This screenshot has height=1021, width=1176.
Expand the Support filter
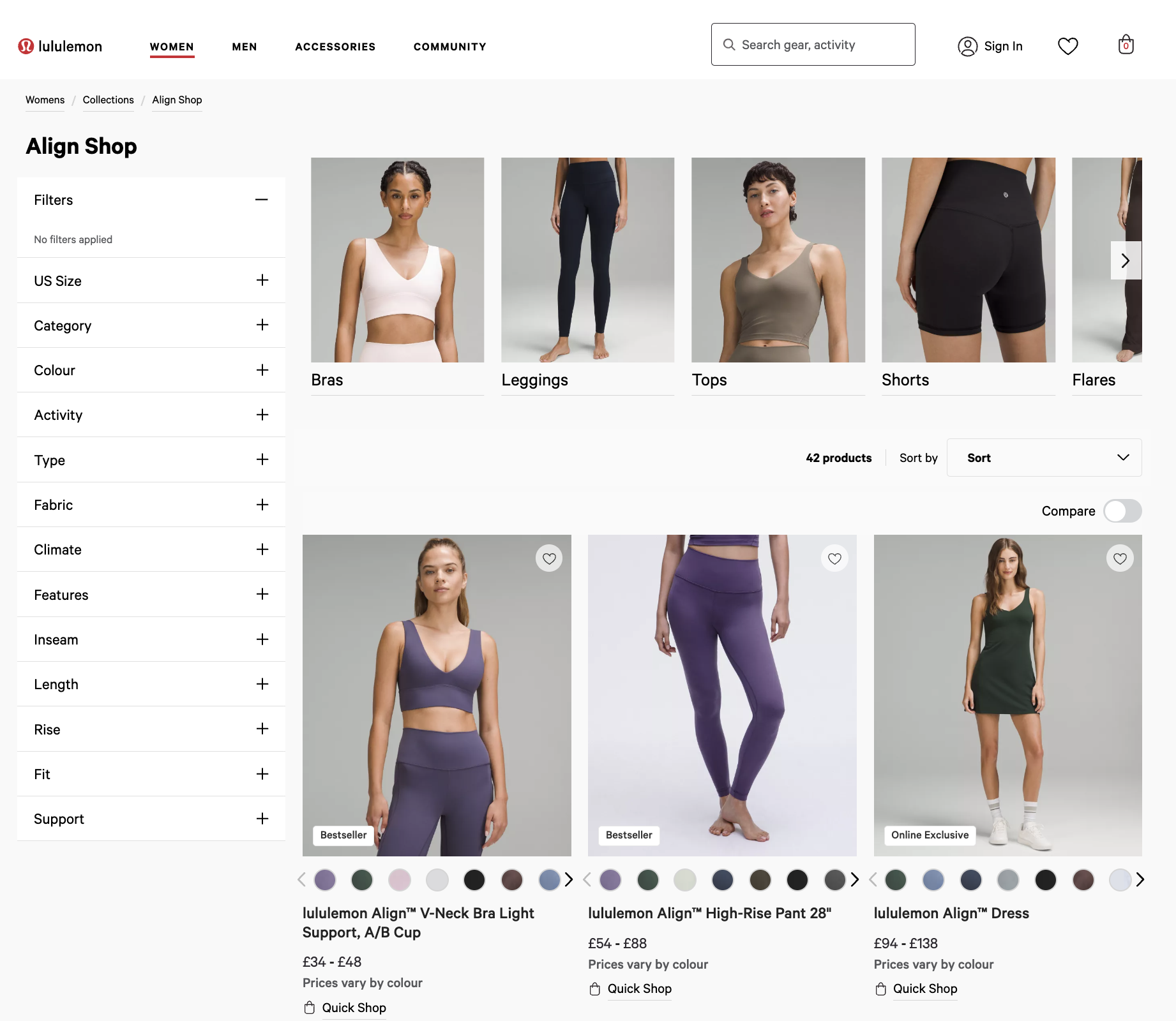point(151,819)
